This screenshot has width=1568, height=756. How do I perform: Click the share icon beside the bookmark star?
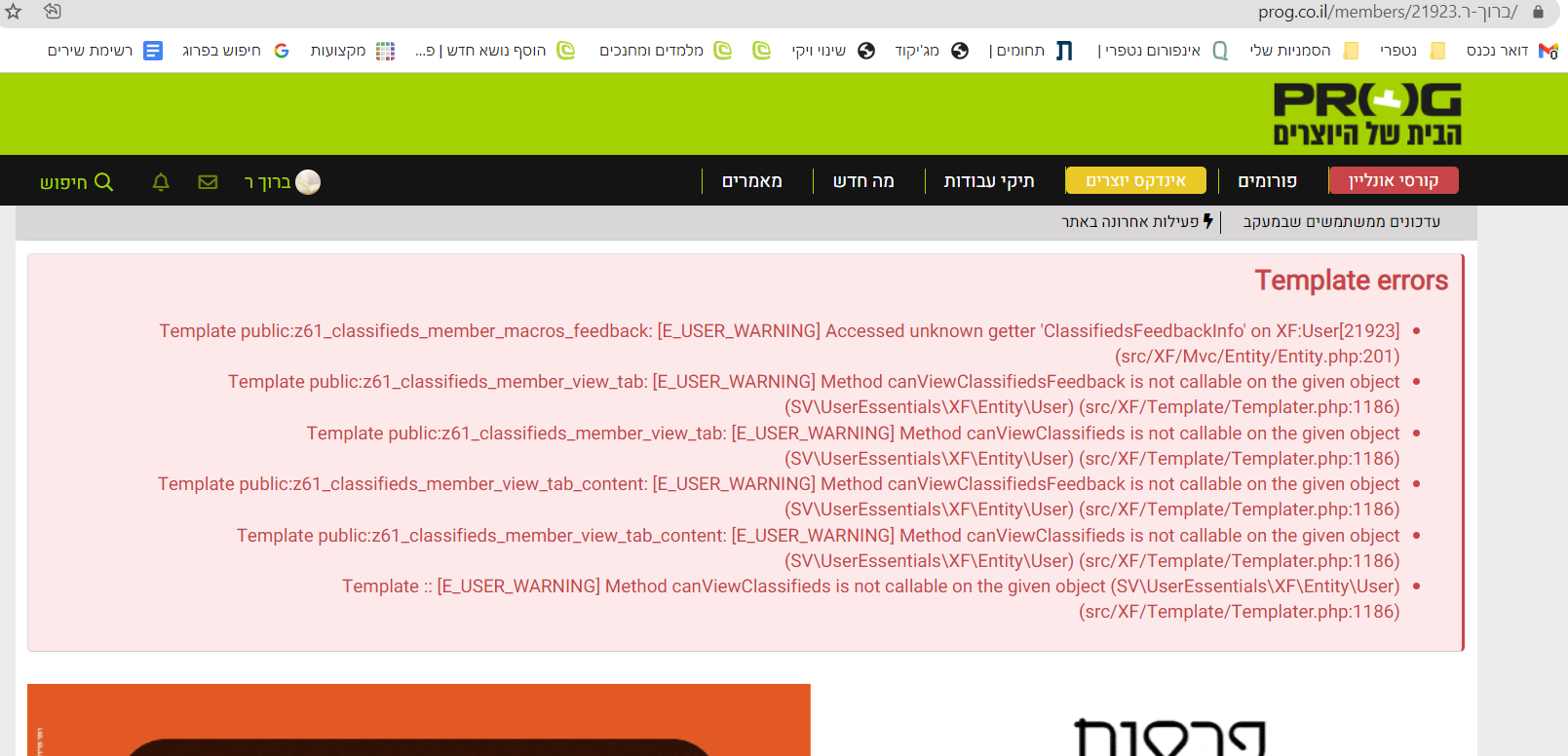click(x=53, y=12)
